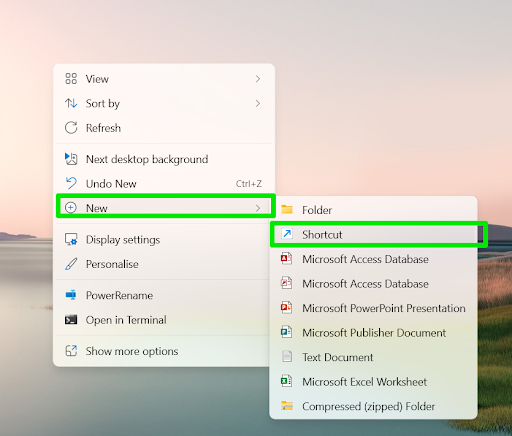Expand the New submenu chevron

point(258,208)
